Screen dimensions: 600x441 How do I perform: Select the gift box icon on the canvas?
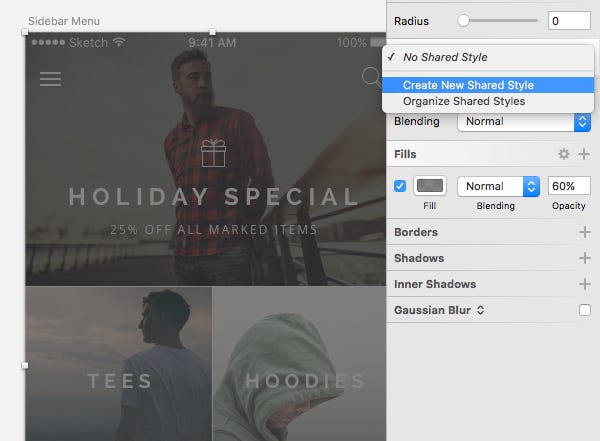click(213, 153)
